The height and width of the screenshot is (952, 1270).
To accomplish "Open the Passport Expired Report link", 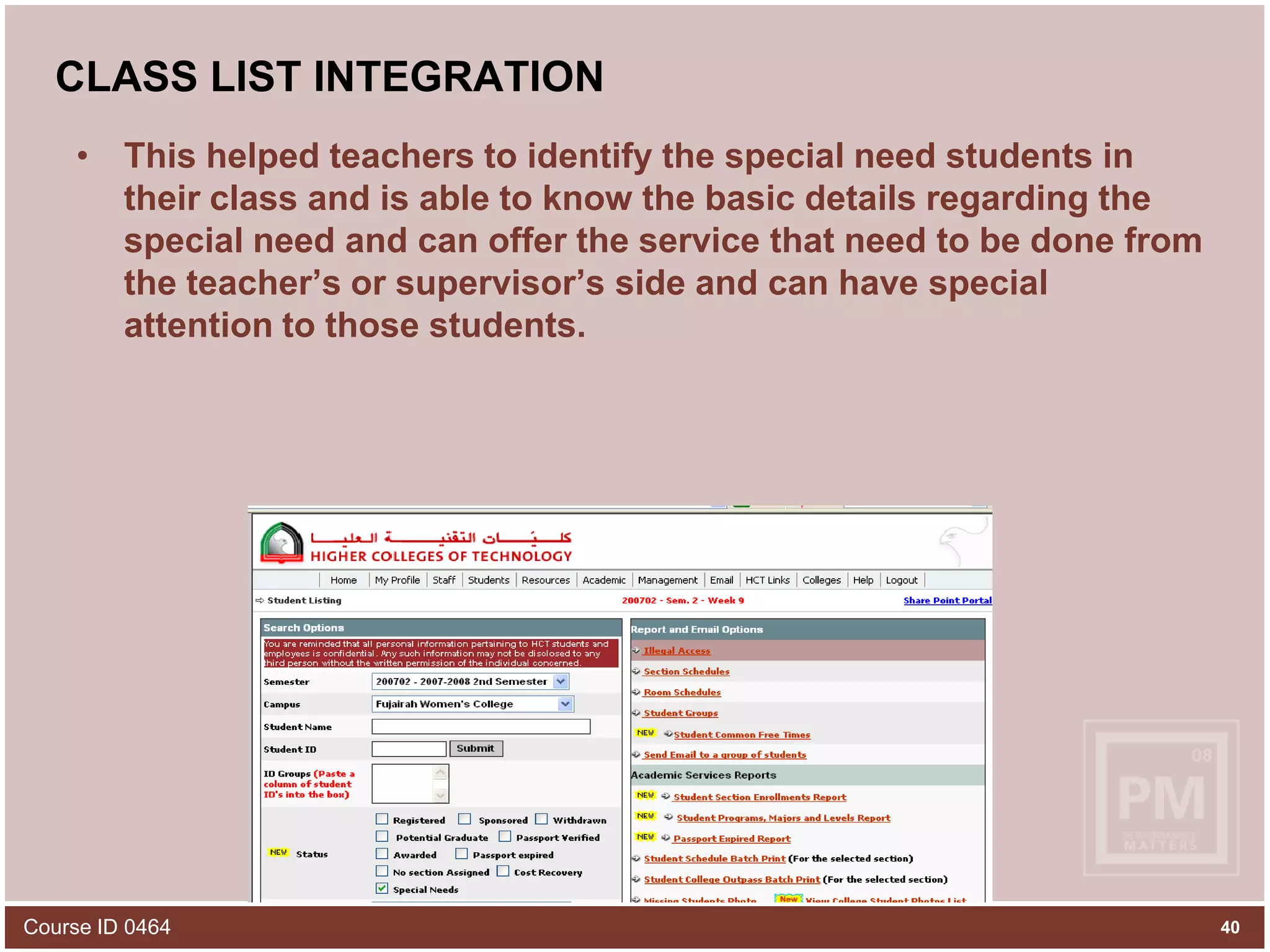I will coord(732,839).
